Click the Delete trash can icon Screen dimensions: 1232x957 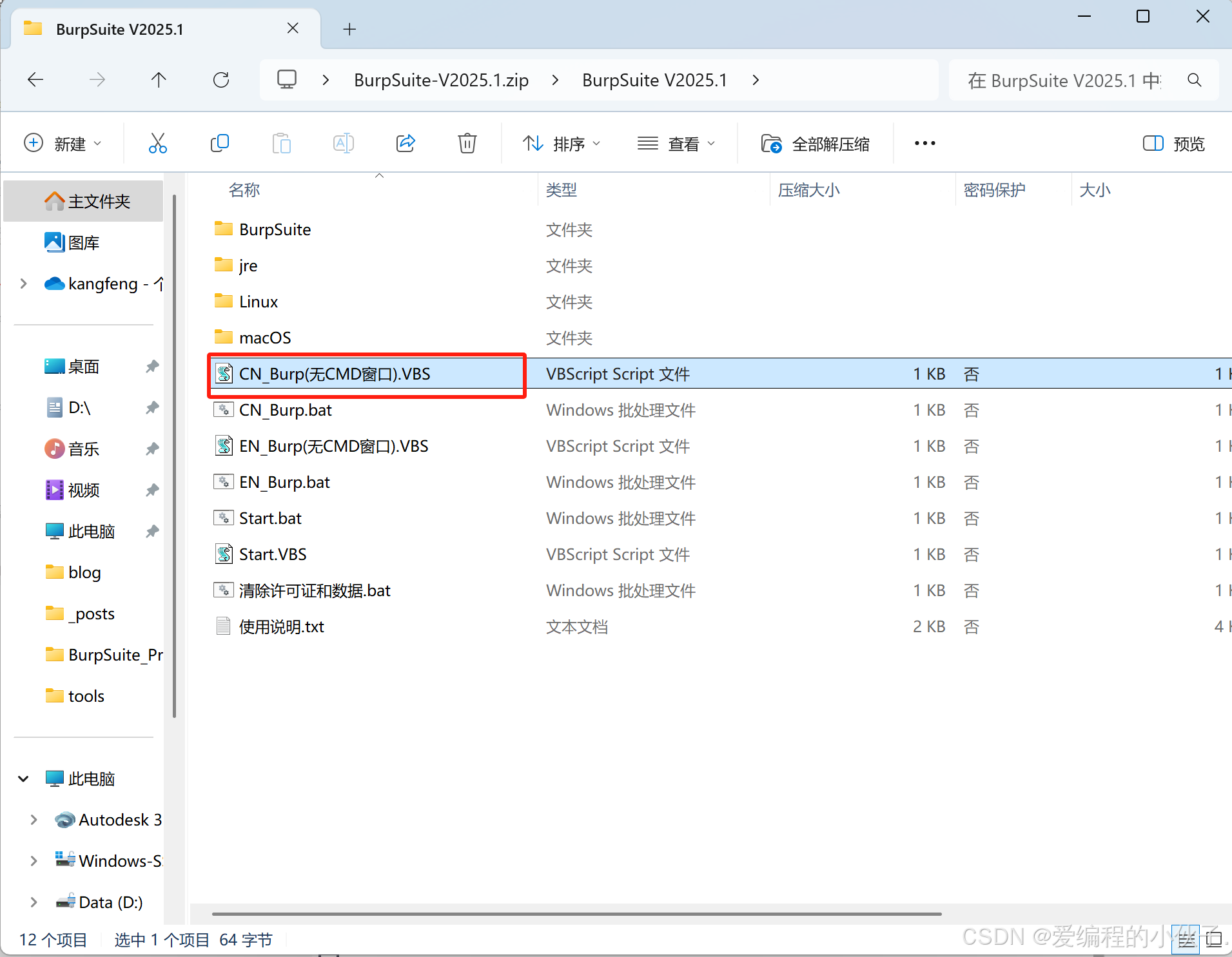pos(467,143)
